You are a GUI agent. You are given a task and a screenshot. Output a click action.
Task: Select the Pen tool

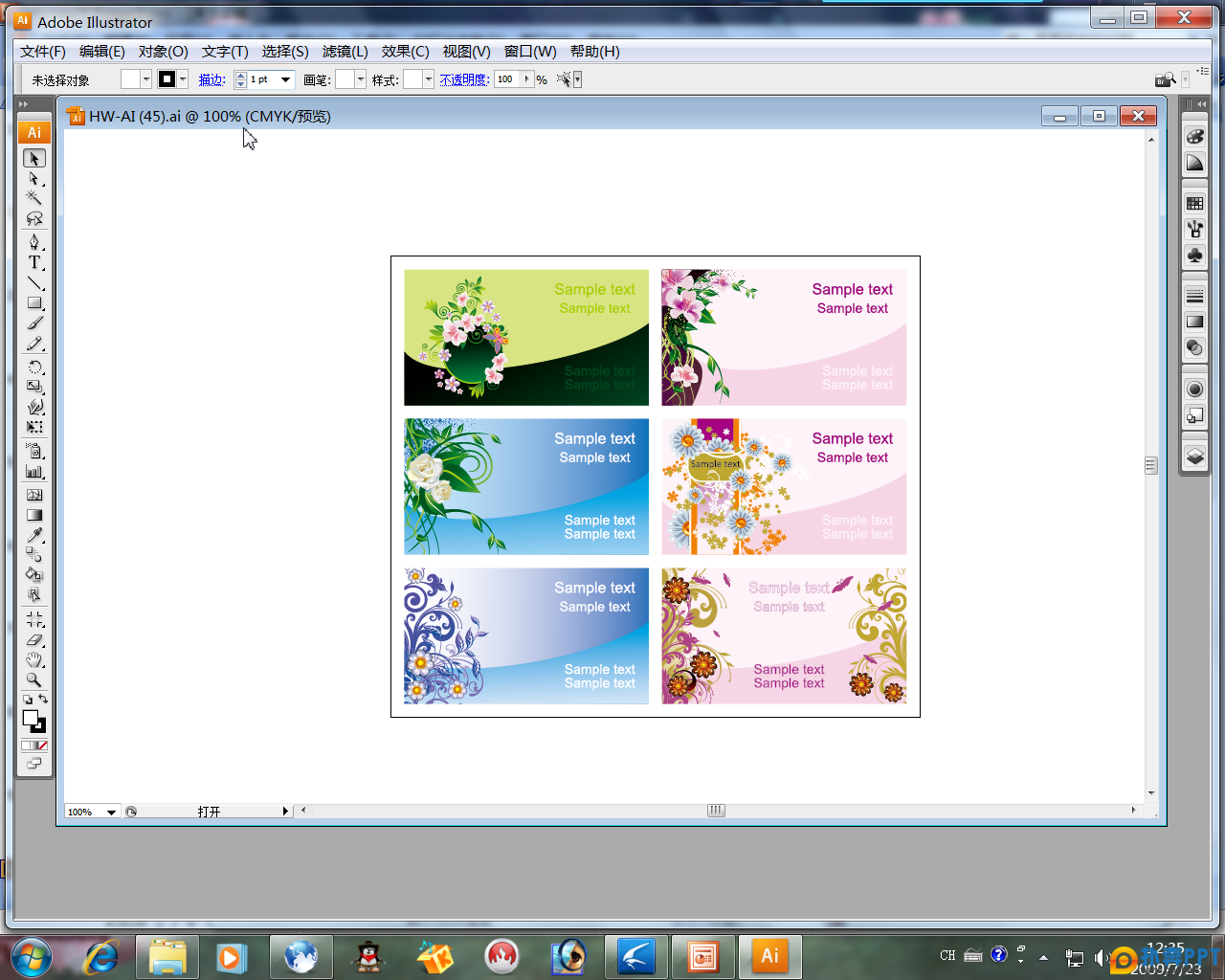34,242
